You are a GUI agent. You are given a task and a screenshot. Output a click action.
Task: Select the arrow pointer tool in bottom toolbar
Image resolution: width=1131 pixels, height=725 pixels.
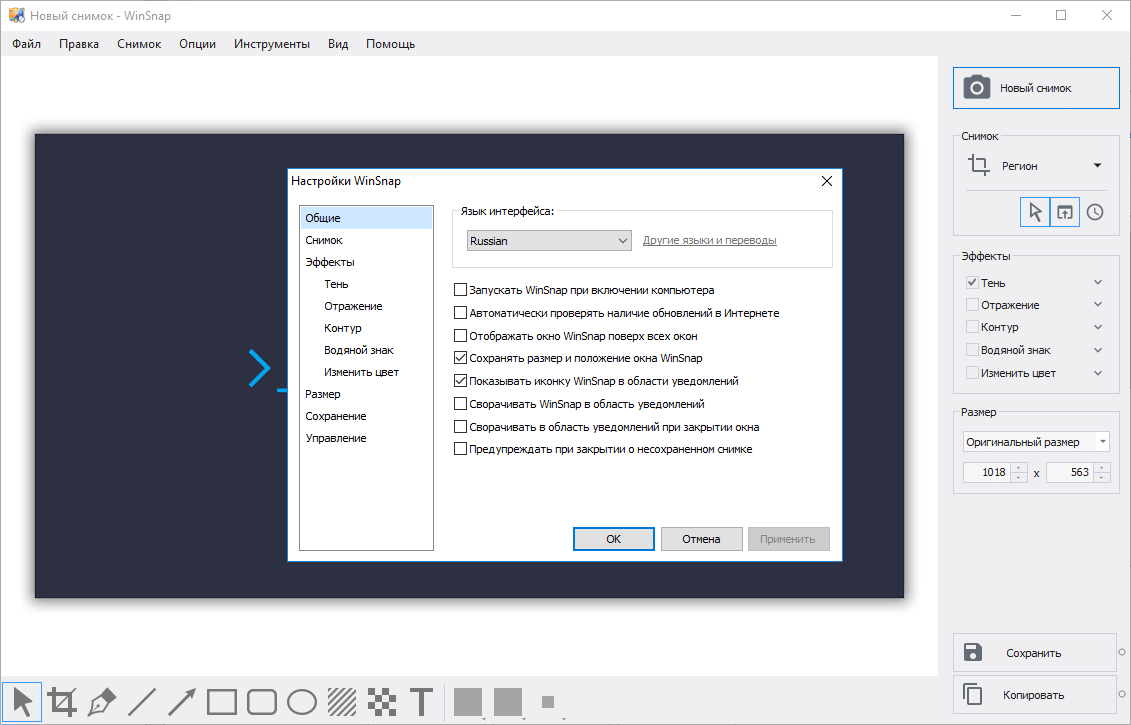(x=22, y=701)
